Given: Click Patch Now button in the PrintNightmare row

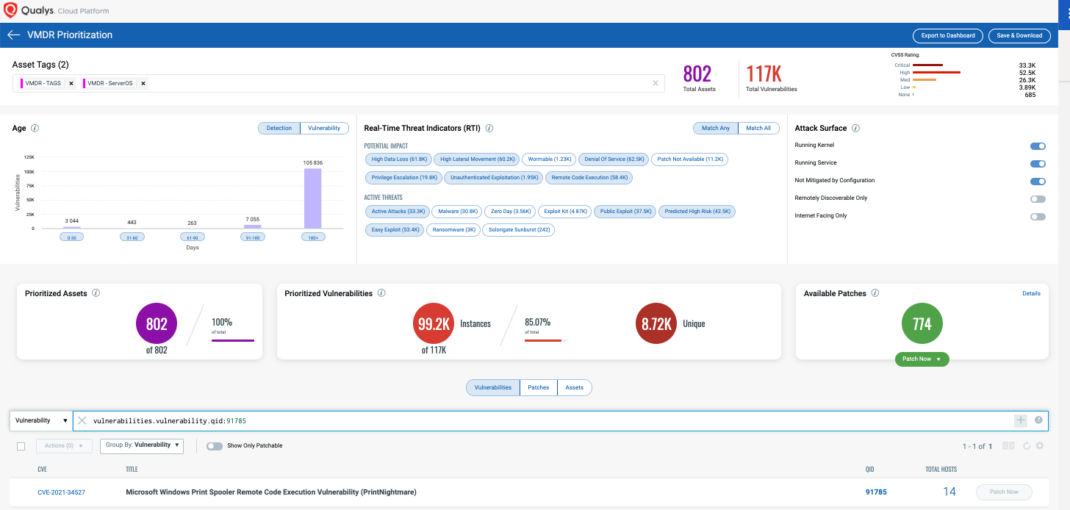Looking at the screenshot, I should click(x=1004, y=492).
